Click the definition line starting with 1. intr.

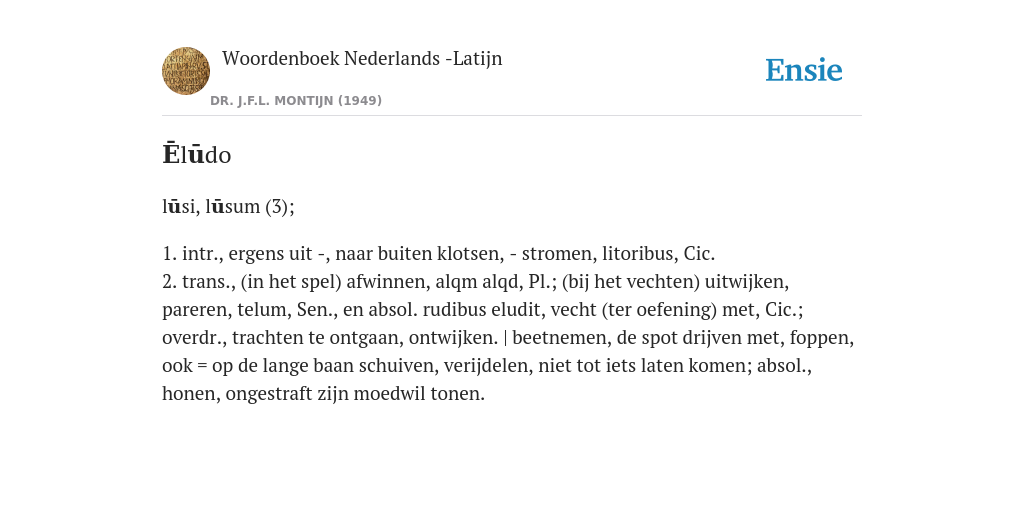(439, 253)
